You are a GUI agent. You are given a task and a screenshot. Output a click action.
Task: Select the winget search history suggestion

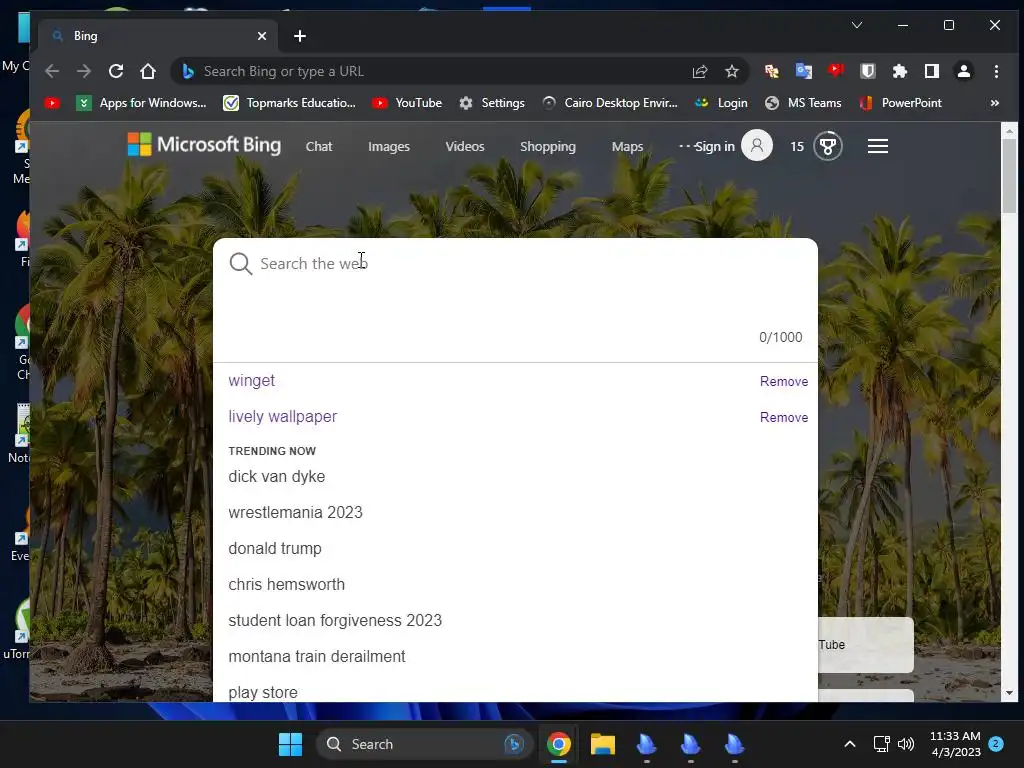coord(251,380)
